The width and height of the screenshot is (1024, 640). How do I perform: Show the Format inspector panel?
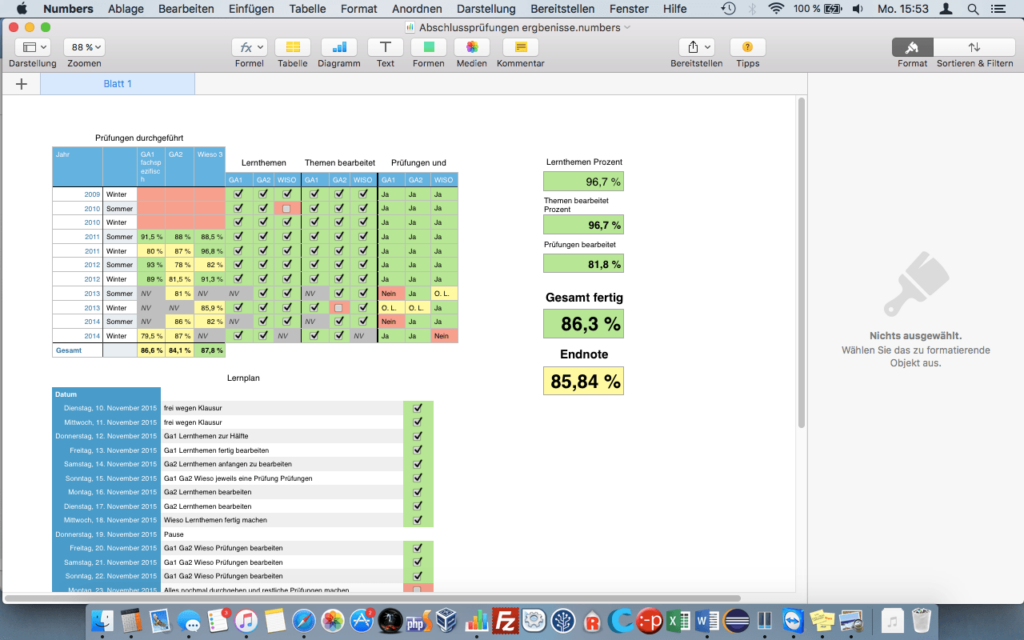912,48
